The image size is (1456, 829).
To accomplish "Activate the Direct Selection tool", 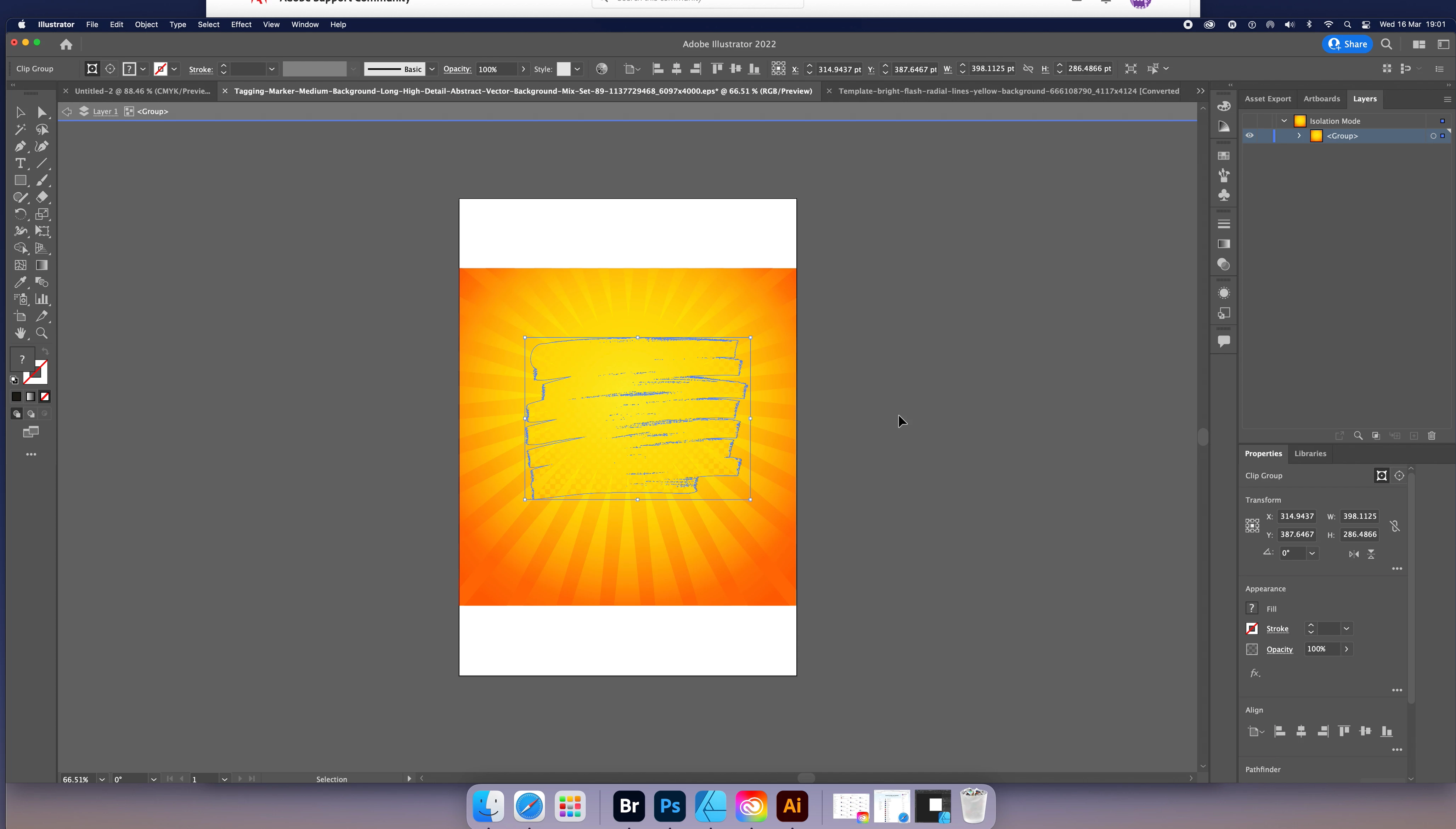I will tap(41, 112).
